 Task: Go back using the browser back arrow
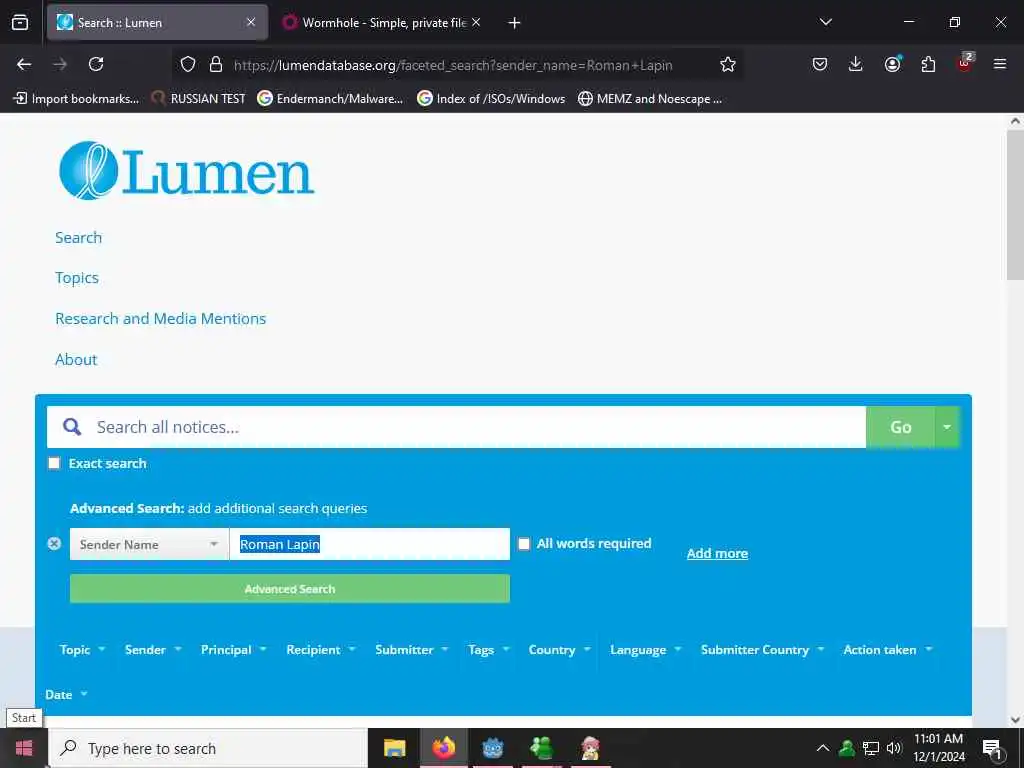pyautogui.click(x=24, y=64)
